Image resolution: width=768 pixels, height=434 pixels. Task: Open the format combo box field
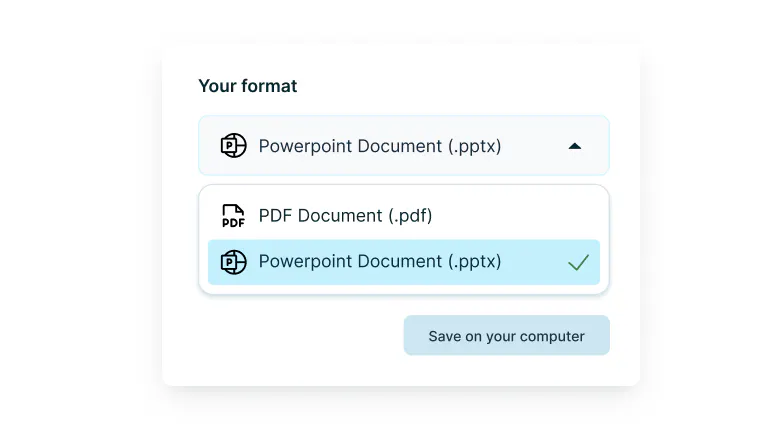pyautogui.click(x=403, y=146)
